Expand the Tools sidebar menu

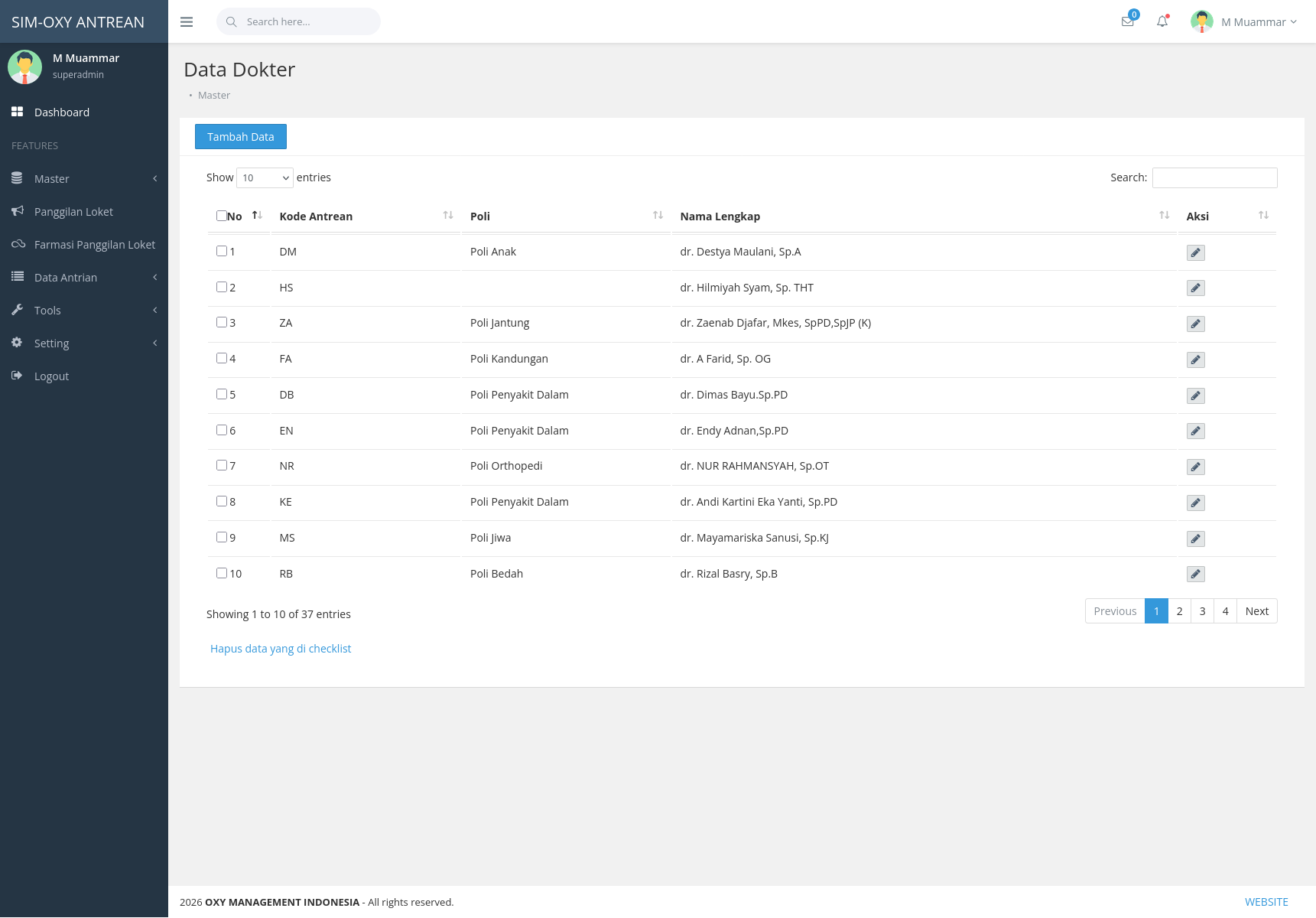click(84, 311)
